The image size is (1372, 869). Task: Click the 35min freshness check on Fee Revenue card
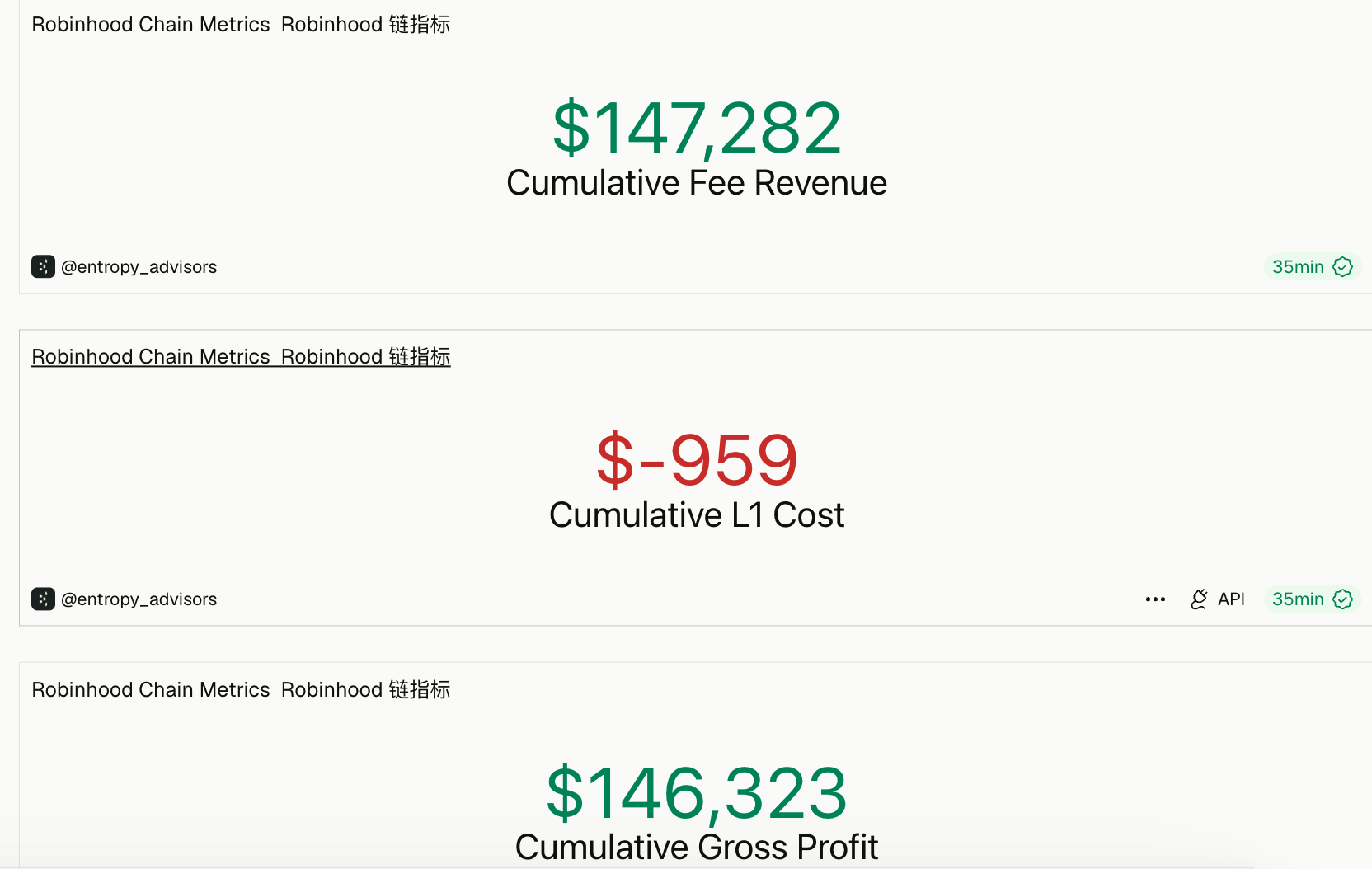click(1312, 266)
